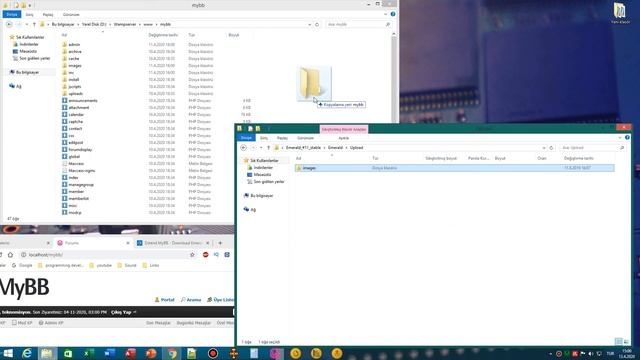Switch to large icons view in Upload window
Viewport: 640px width, 360px height.
(x=627, y=342)
